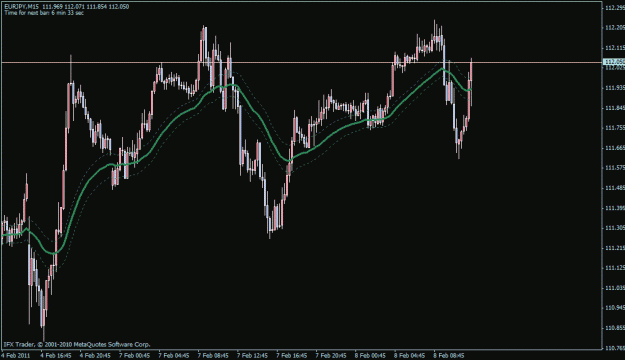Click the "8 Feb 08:45" time axis label

(x=449, y=355)
